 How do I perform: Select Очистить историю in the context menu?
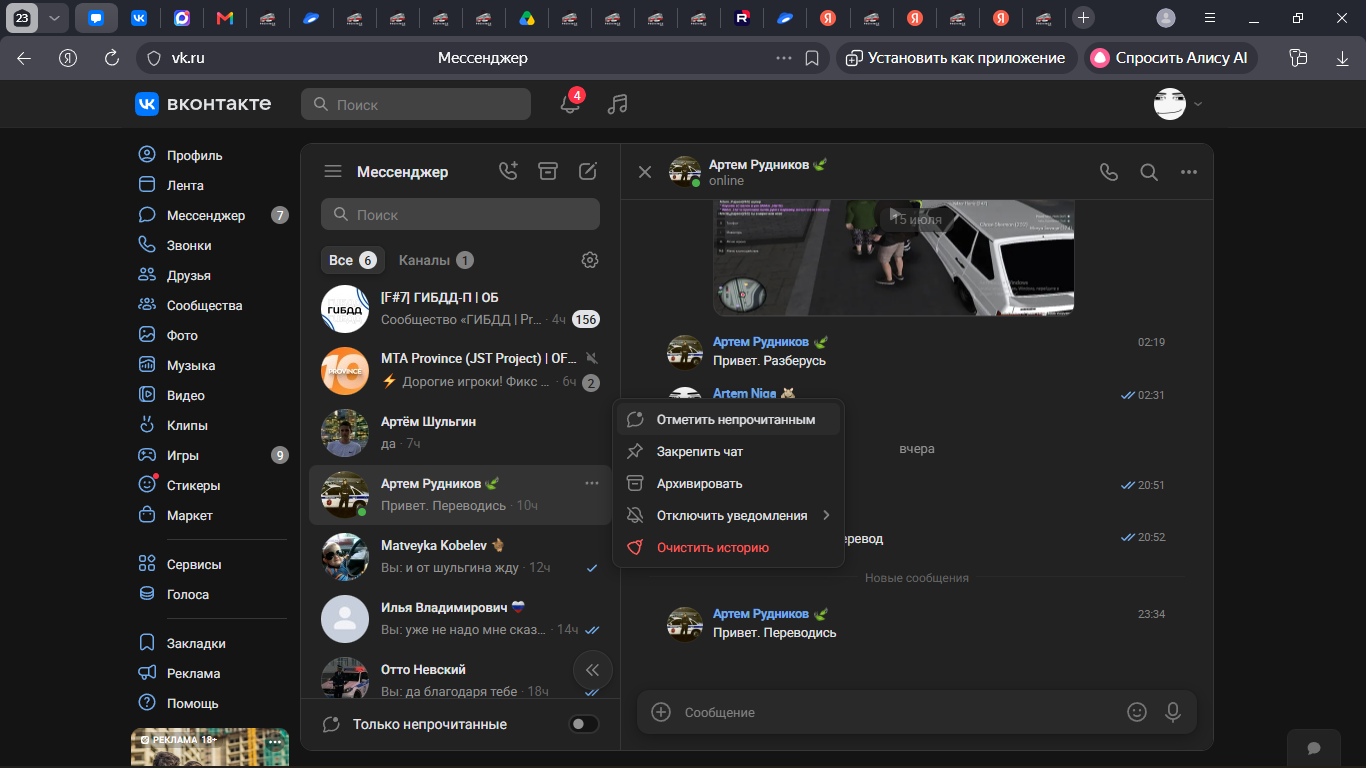click(728, 547)
